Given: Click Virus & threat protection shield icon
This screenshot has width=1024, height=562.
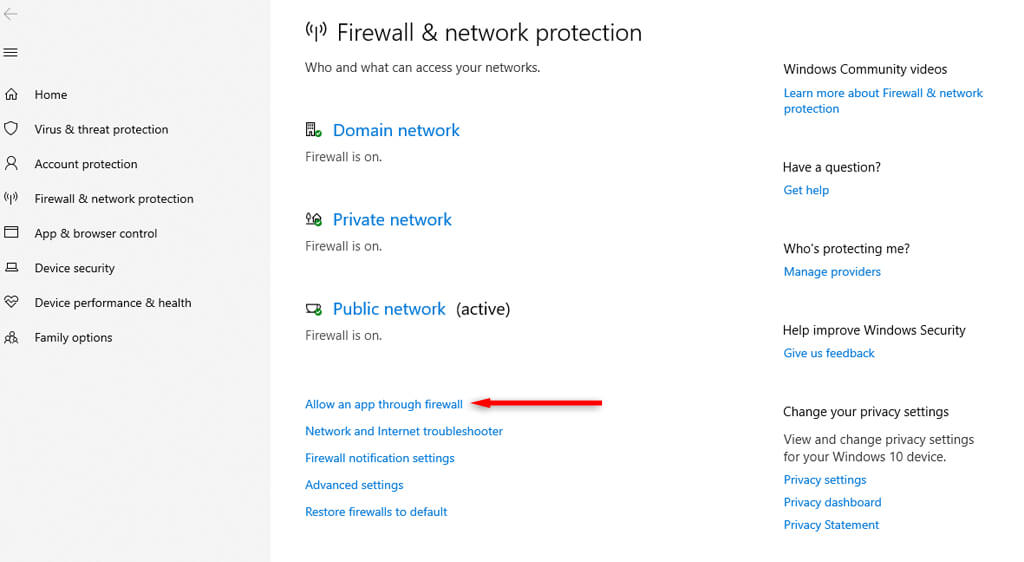Looking at the screenshot, I should pyautogui.click(x=12, y=129).
